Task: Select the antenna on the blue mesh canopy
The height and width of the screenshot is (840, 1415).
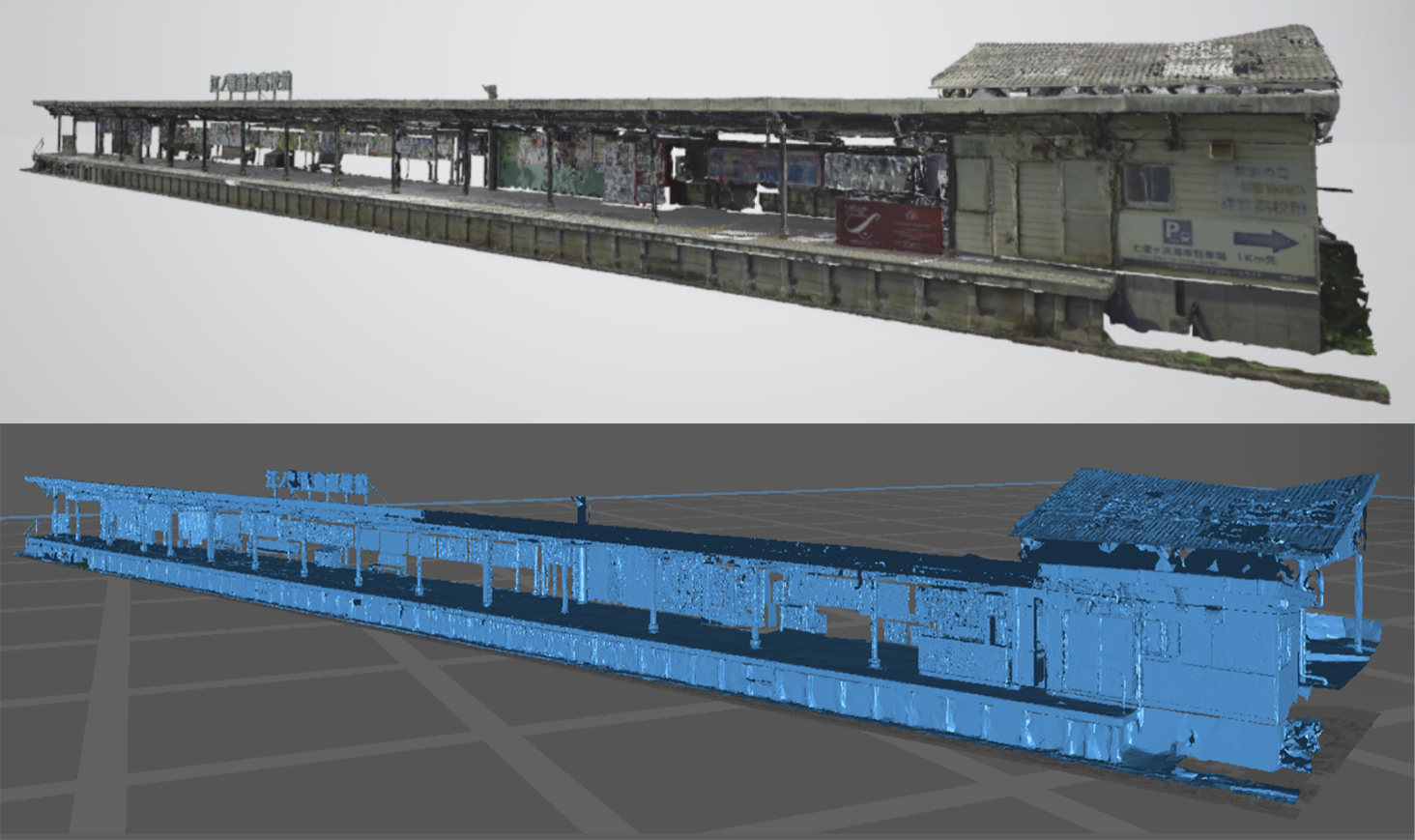Action: pos(579,503)
